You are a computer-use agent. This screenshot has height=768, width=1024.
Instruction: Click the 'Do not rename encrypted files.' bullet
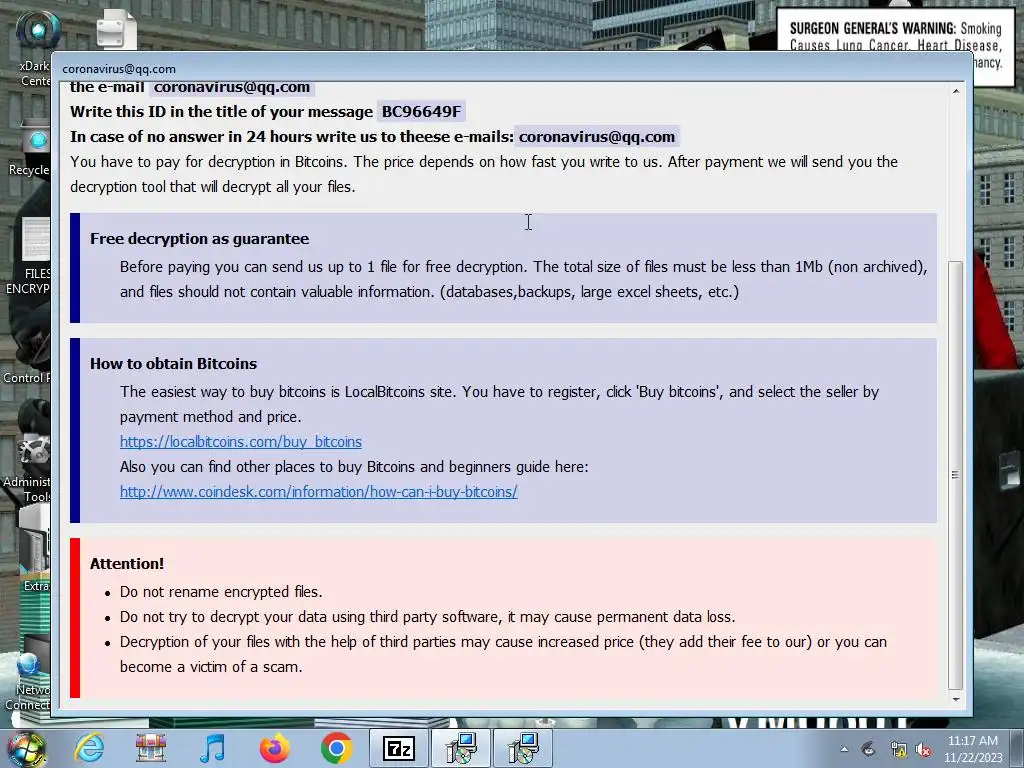click(x=221, y=592)
